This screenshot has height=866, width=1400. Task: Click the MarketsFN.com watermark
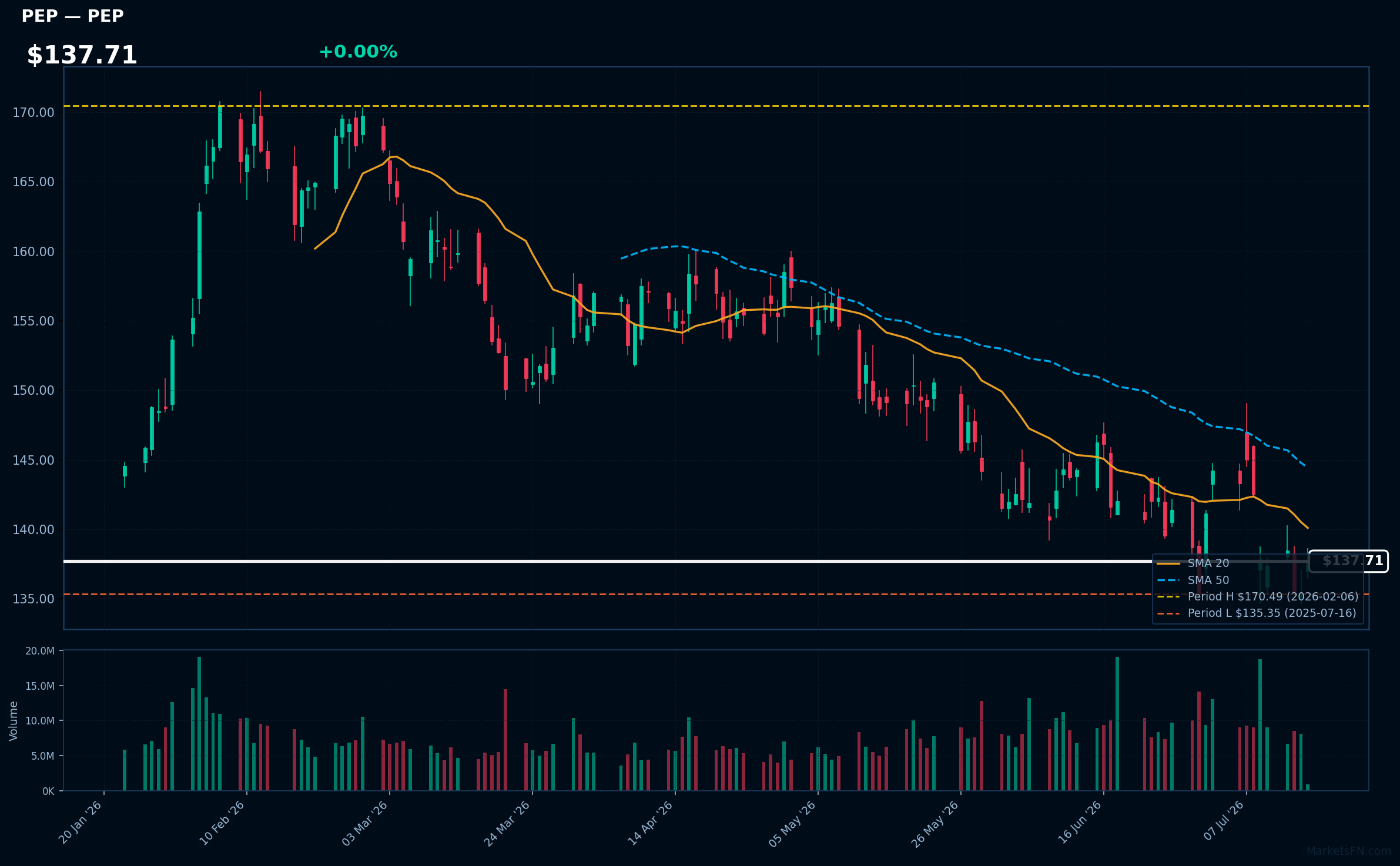[1349, 851]
